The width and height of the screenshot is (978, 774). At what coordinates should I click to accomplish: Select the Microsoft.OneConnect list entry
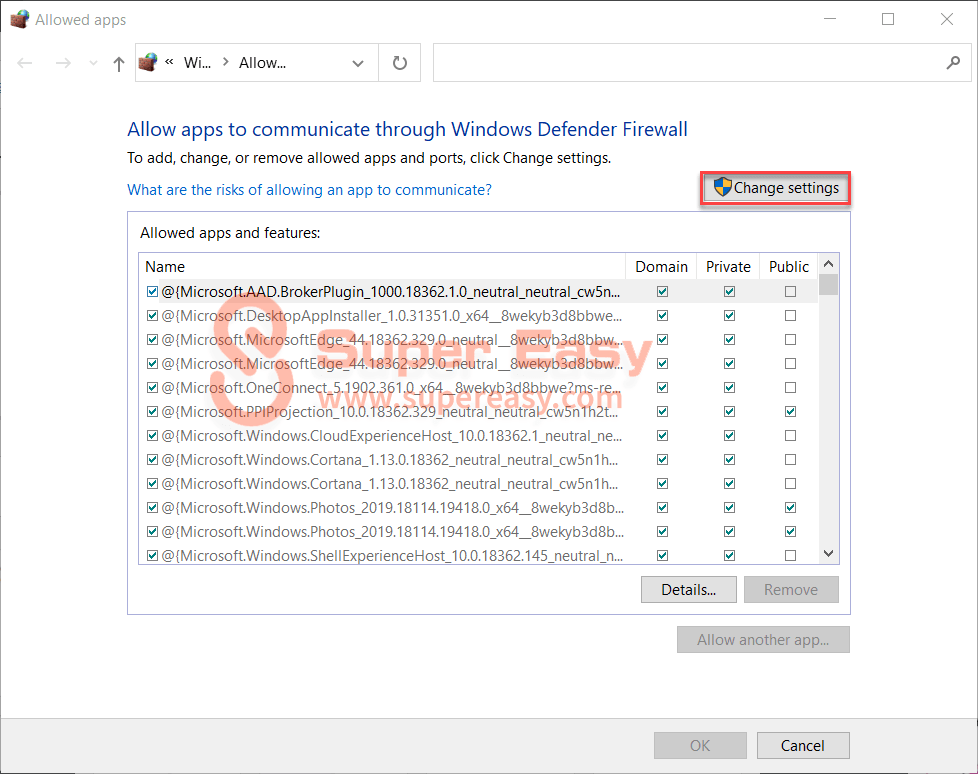point(391,387)
